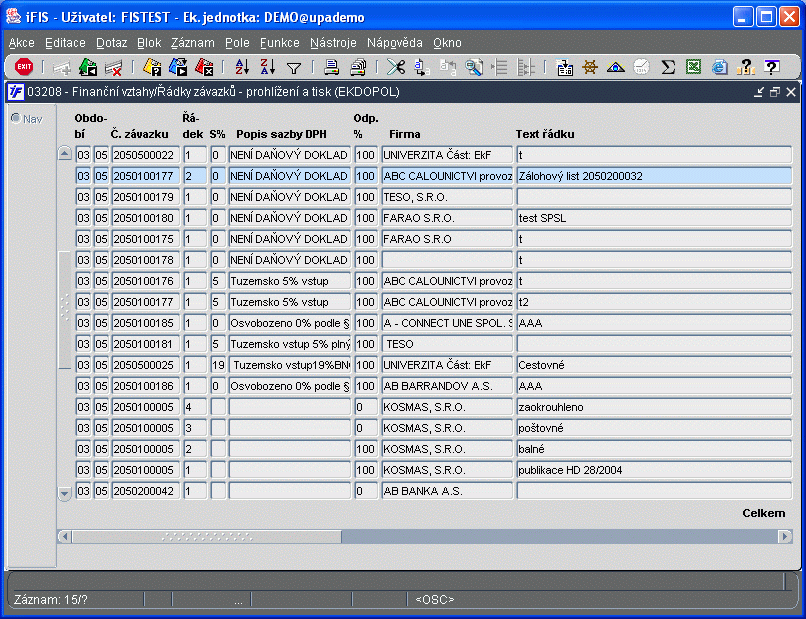Select the Nav radio button
The width and height of the screenshot is (806, 619).
pyautogui.click(x=16, y=118)
